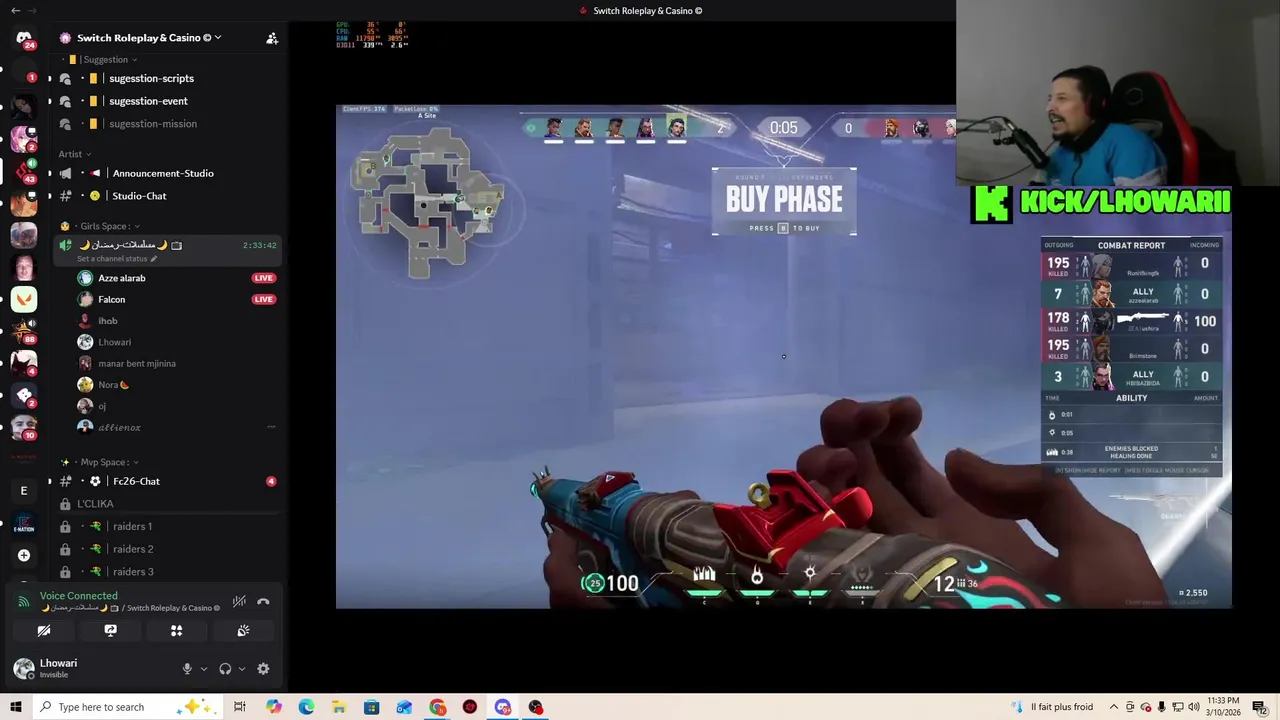Collapse the Artist channel category
Screen dimensions: 1280x720
(74, 154)
